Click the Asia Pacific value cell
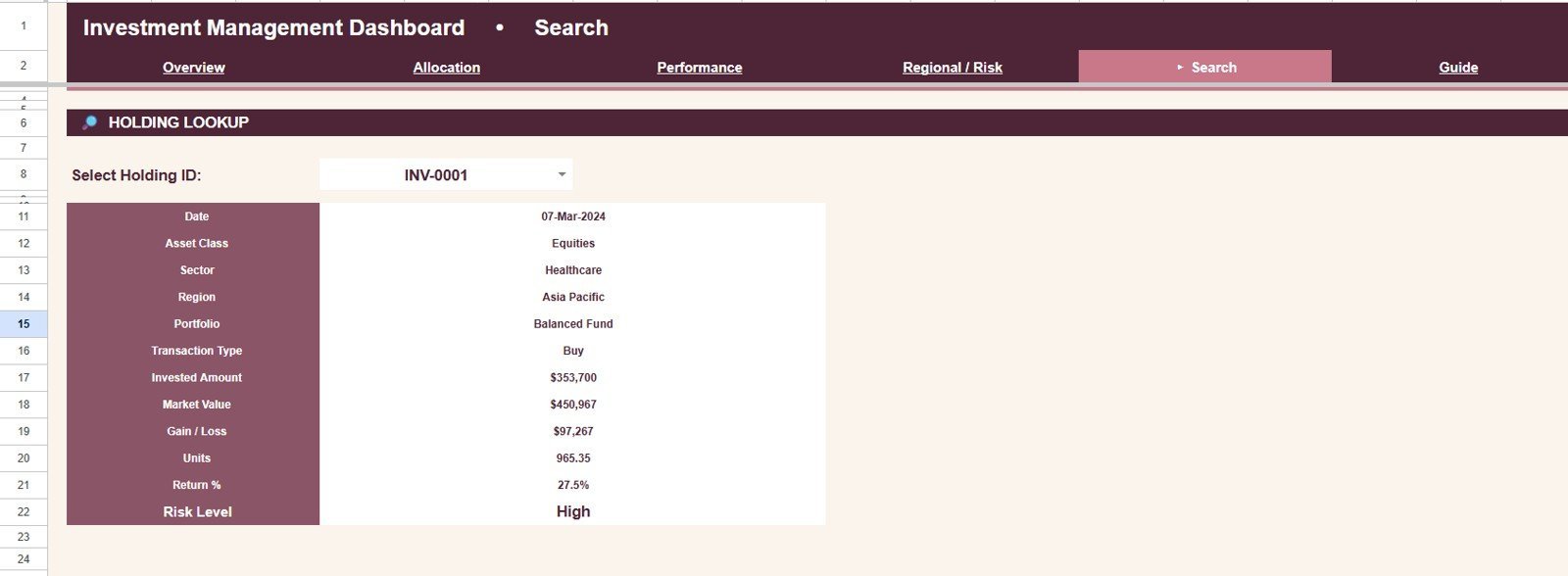The image size is (1568, 576). click(x=572, y=297)
